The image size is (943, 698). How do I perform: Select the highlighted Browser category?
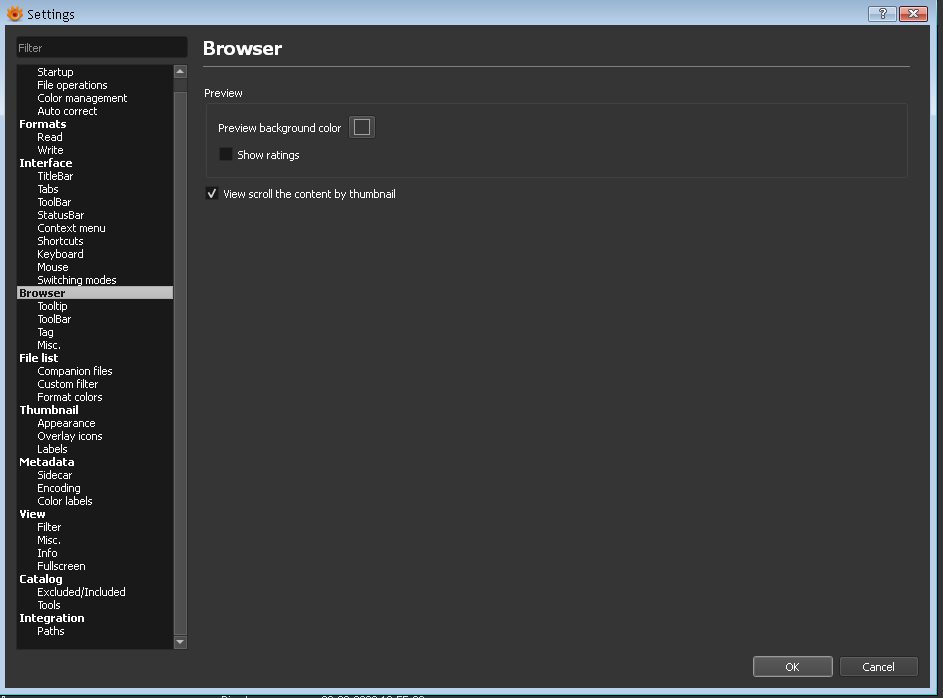(x=95, y=293)
